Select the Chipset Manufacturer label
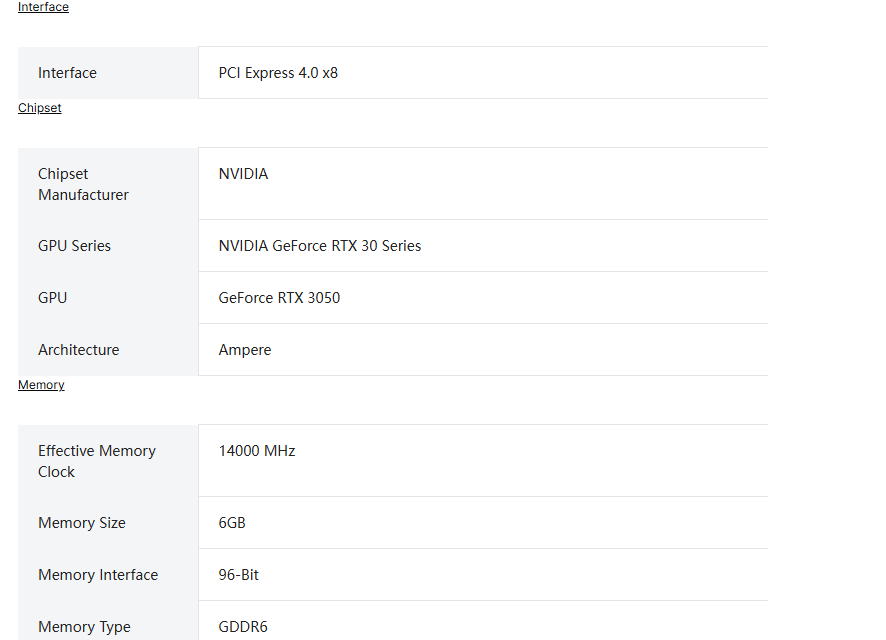Viewport: 886px width, 640px height. click(84, 184)
